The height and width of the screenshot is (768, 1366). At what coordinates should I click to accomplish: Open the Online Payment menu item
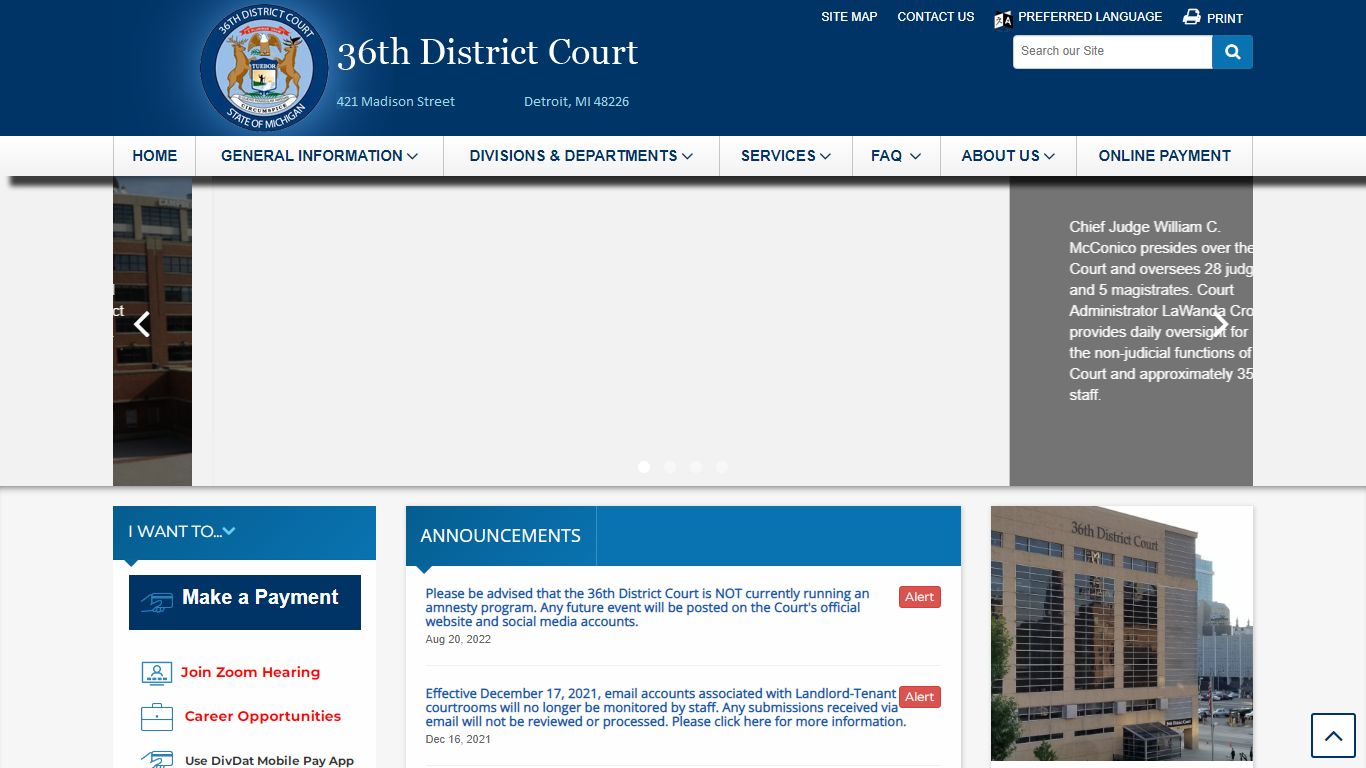tap(1164, 156)
